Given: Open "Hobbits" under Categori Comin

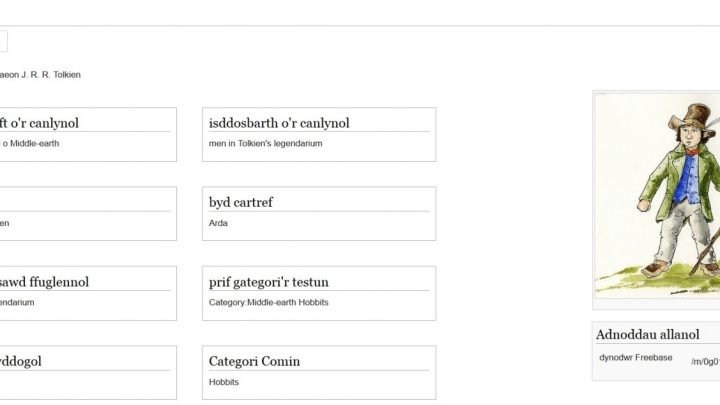Looking at the screenshot, I should pos(224,382).
